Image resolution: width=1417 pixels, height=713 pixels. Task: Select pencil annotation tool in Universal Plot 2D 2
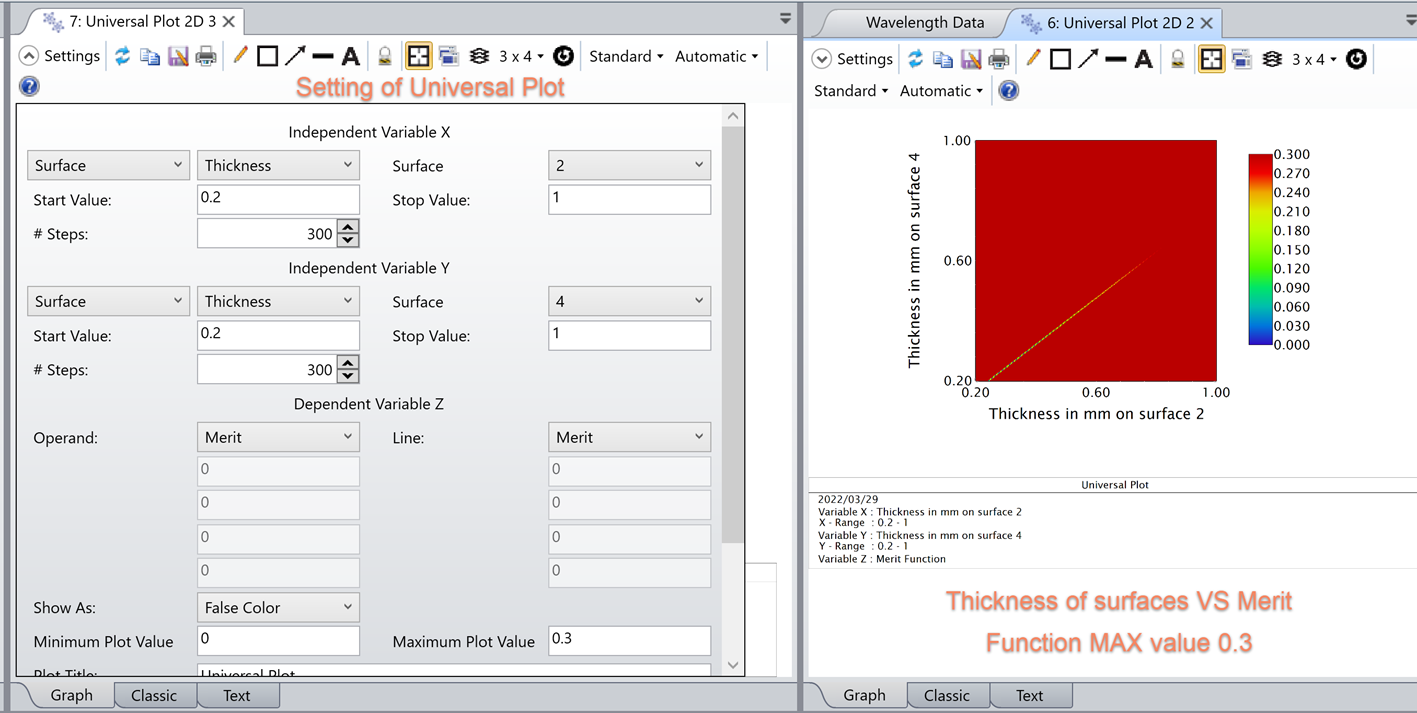click(x=1033, y=59)
